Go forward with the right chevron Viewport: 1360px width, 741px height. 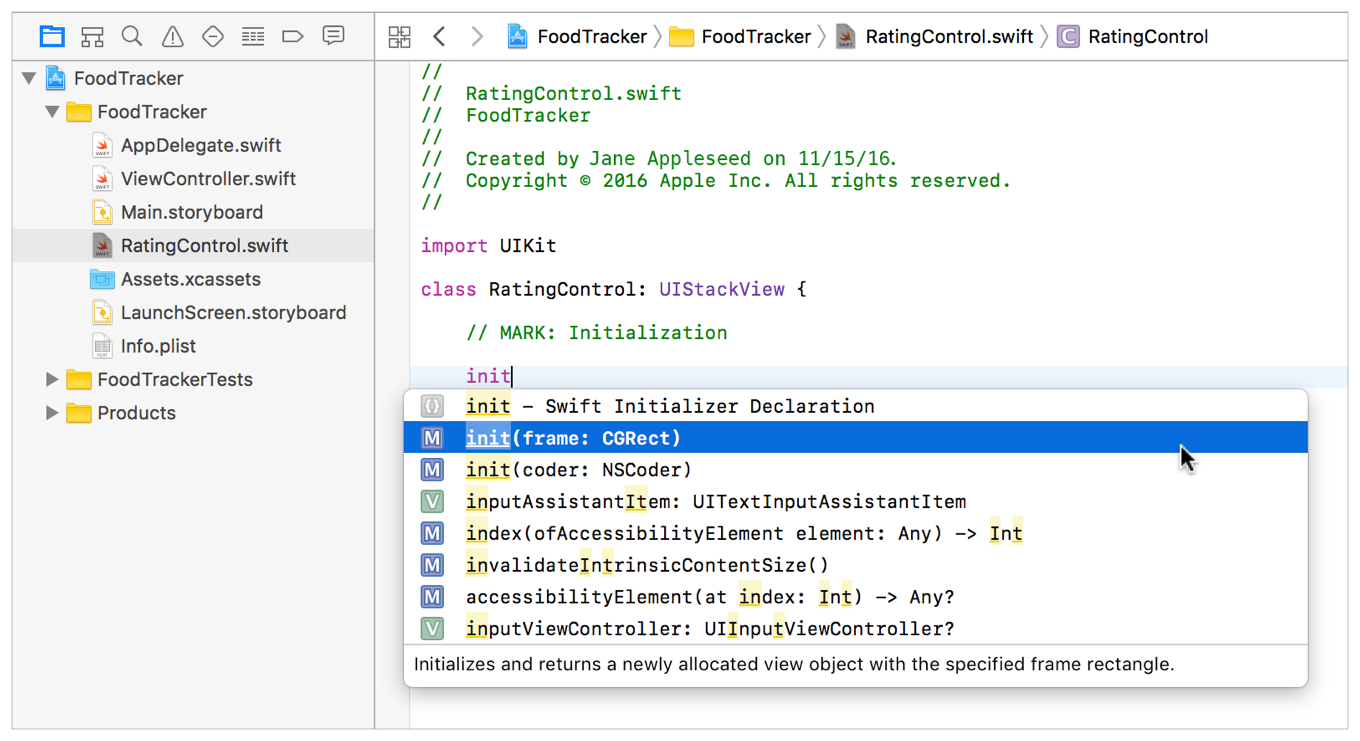pyautogui.click(x=477, y=37)
